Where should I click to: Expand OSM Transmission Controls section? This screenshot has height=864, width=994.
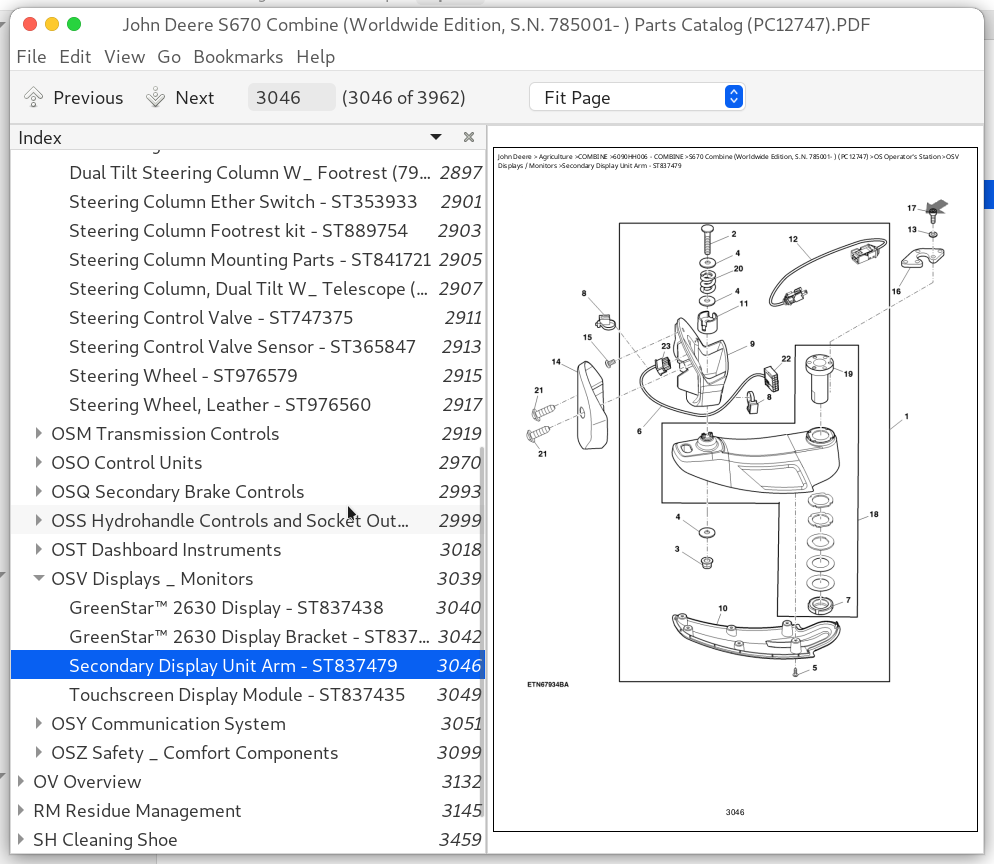tap(39, 434)
